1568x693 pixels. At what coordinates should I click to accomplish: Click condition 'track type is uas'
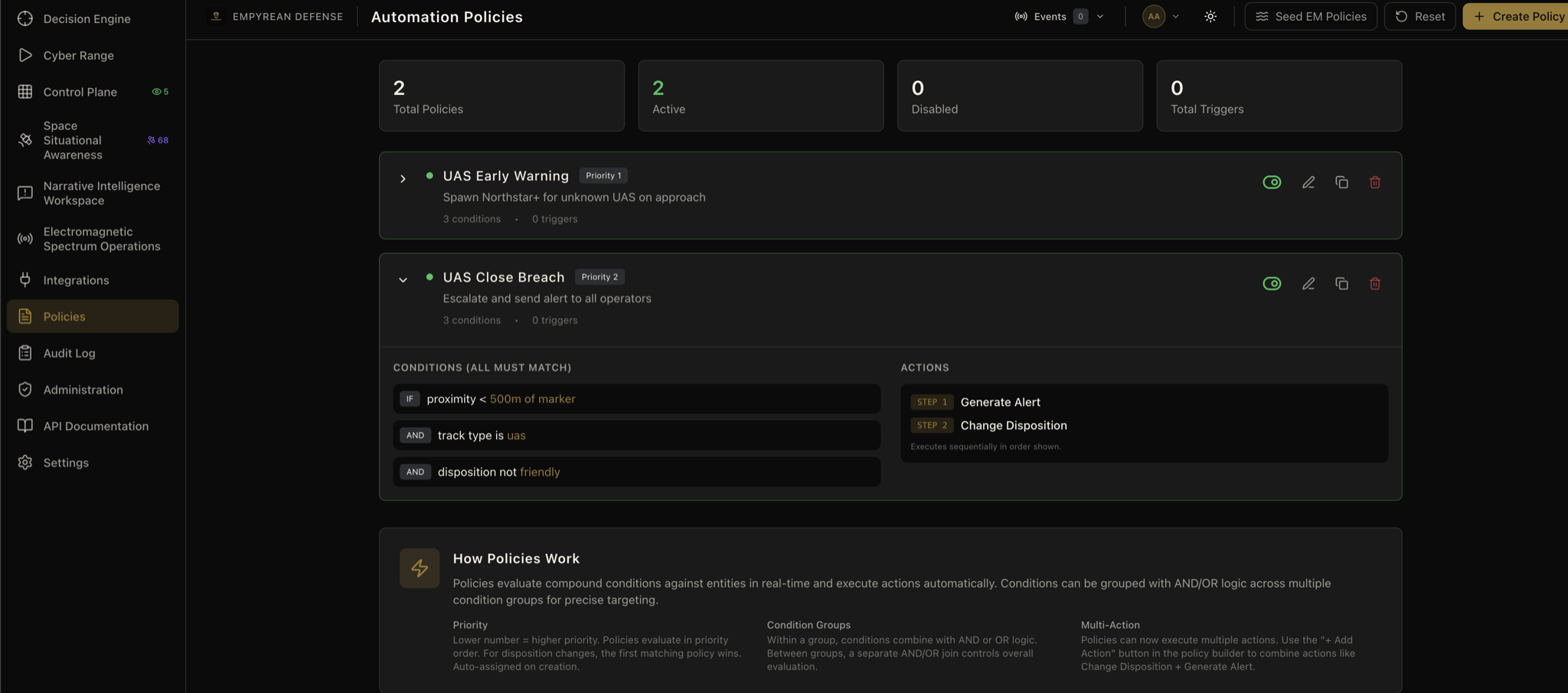click(x=637, y=435)
